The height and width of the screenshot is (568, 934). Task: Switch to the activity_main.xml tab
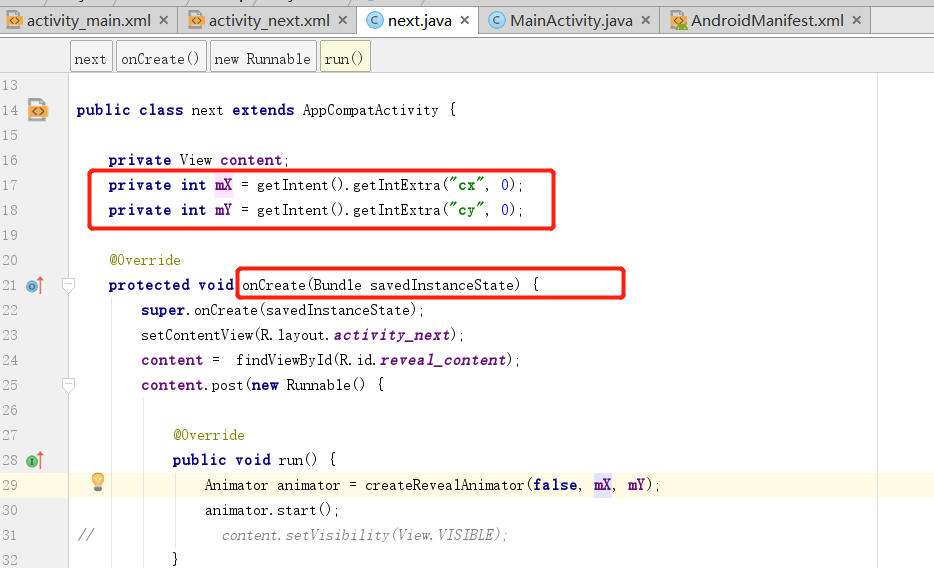coord(89,21)
